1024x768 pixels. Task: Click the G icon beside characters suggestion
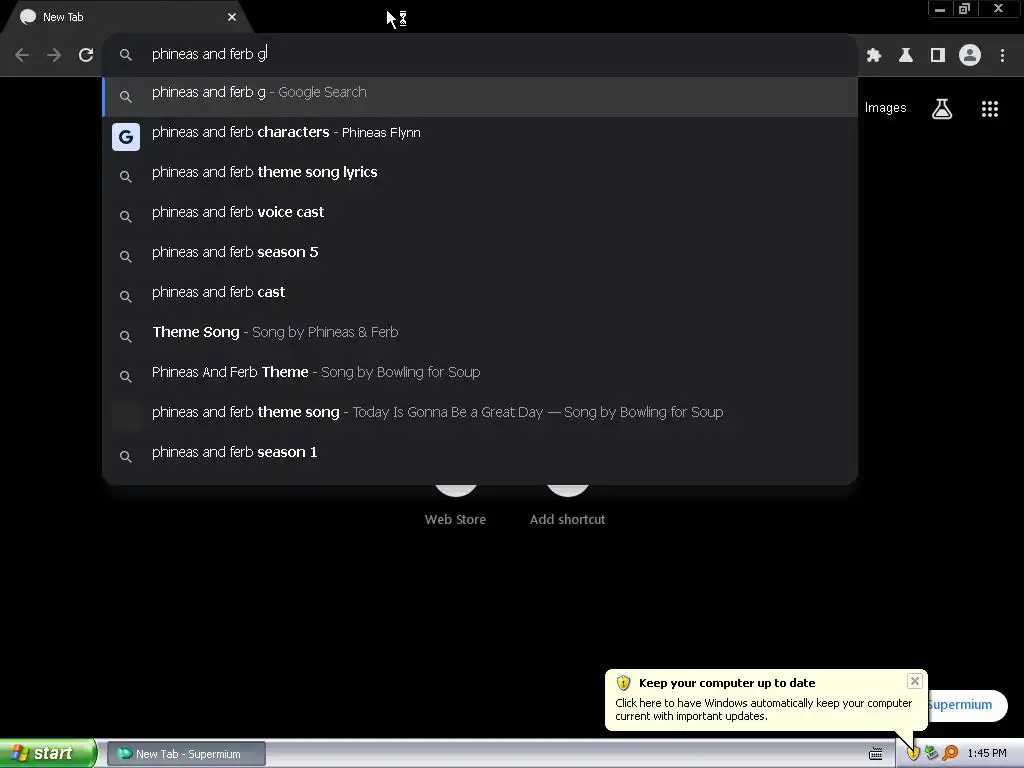click(126, 137)
